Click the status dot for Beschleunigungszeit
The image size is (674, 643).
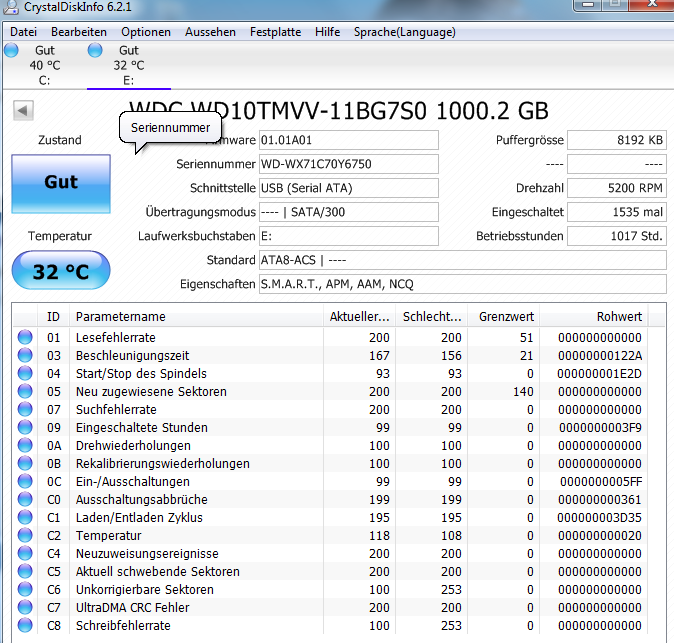pos(25,355)
